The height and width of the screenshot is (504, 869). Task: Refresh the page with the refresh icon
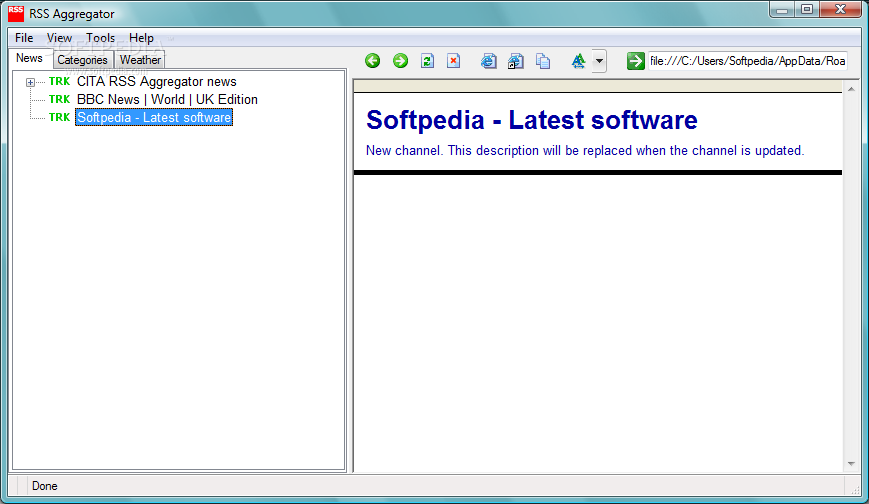tap(427, 60)
